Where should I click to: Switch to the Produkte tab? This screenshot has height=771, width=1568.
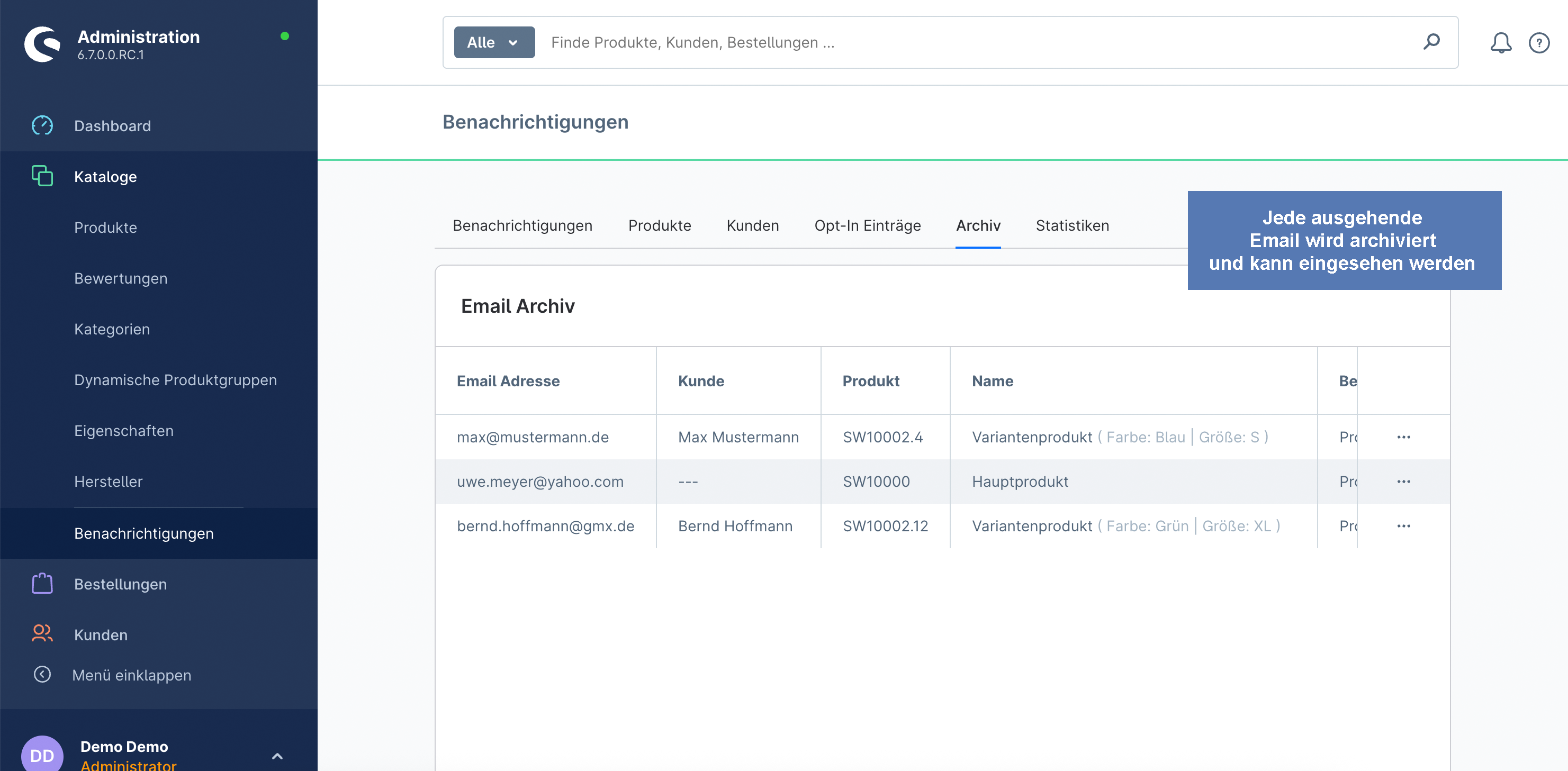tap(659, 226)
